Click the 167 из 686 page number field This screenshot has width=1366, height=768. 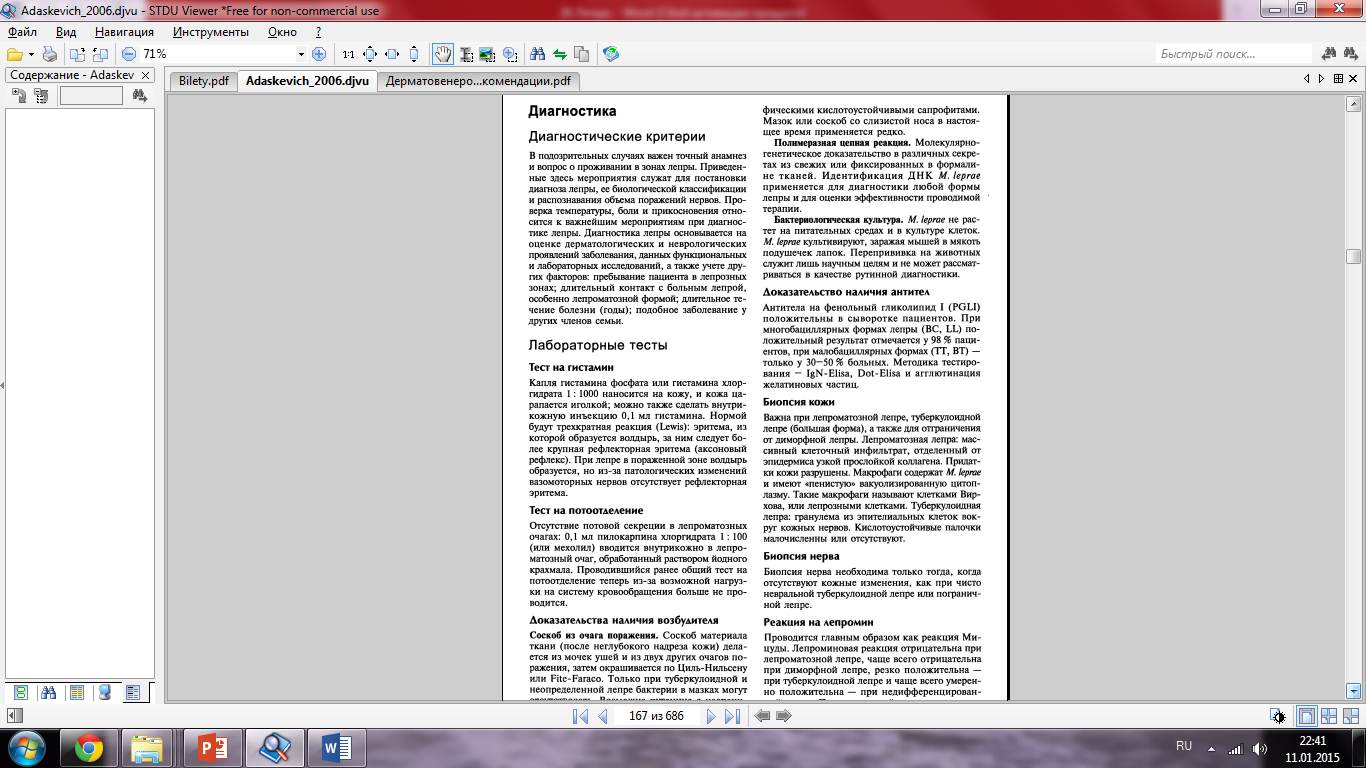click(x=656, y=716)
